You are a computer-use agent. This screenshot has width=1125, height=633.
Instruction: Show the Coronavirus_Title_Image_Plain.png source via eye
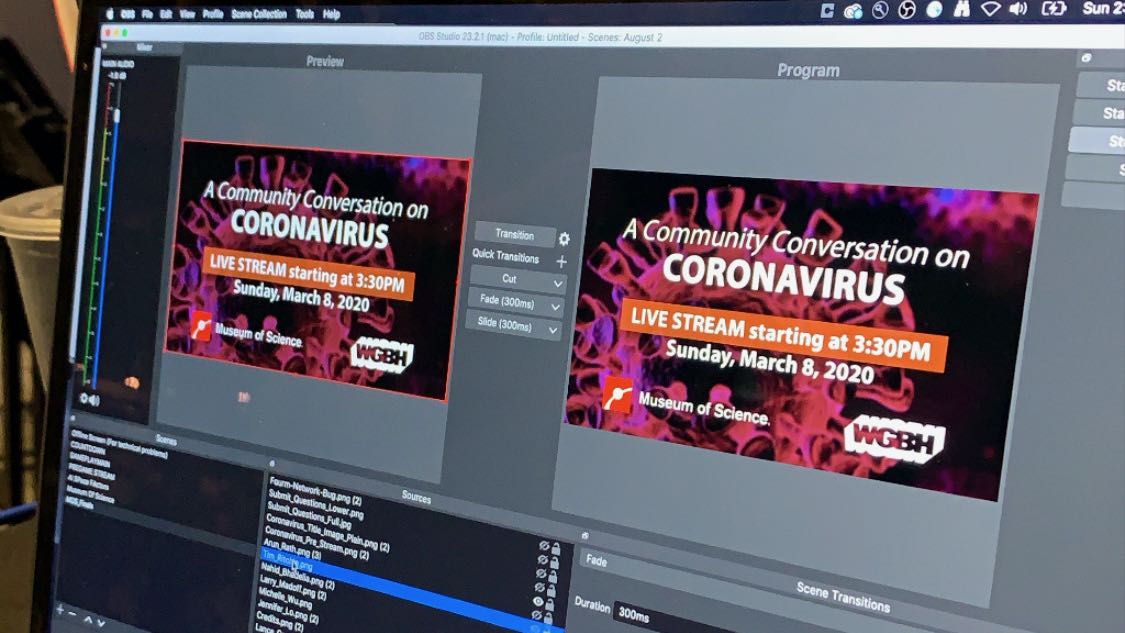pyautogui.click(x=540, y=588)
